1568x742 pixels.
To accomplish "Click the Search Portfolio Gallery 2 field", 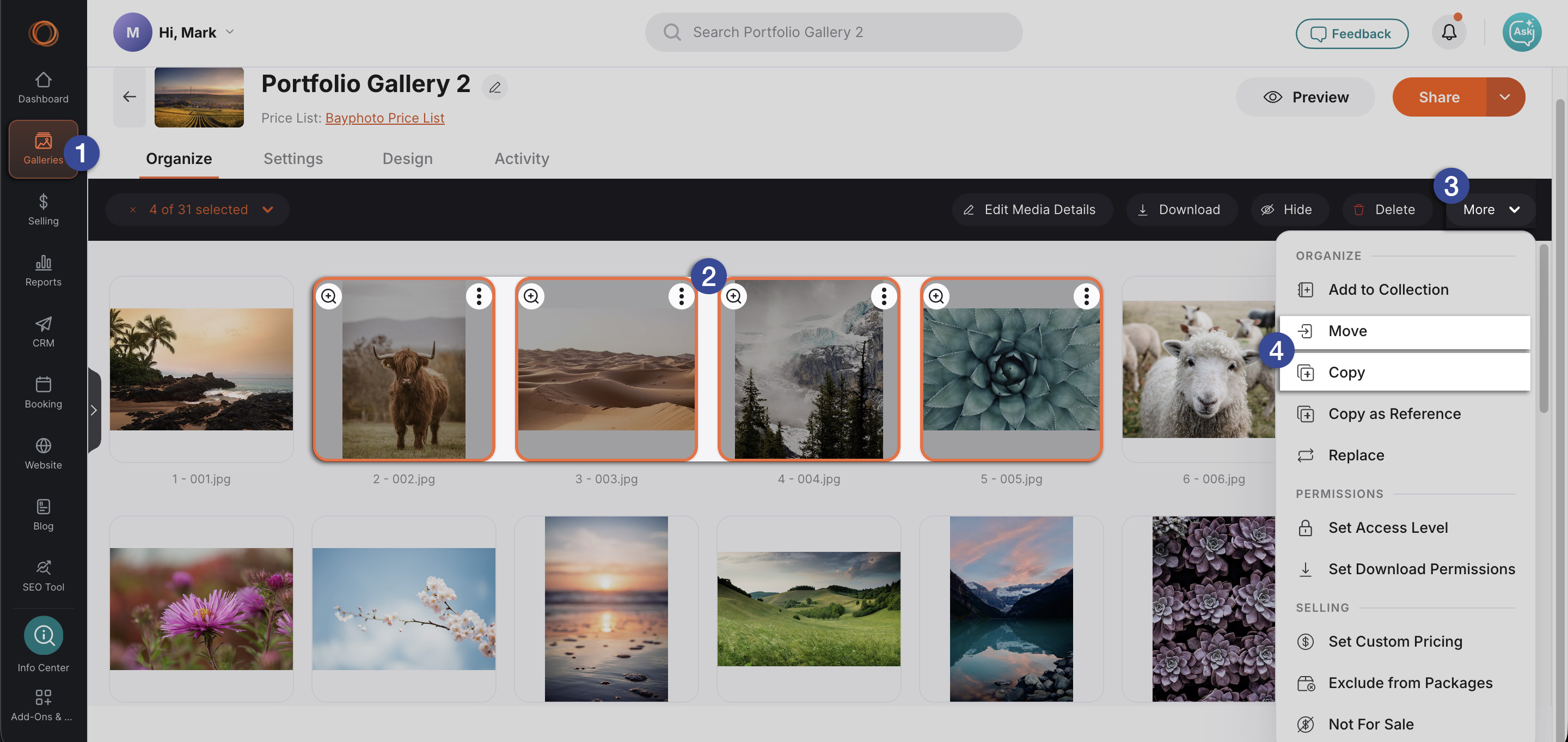I will coord(834,32).
